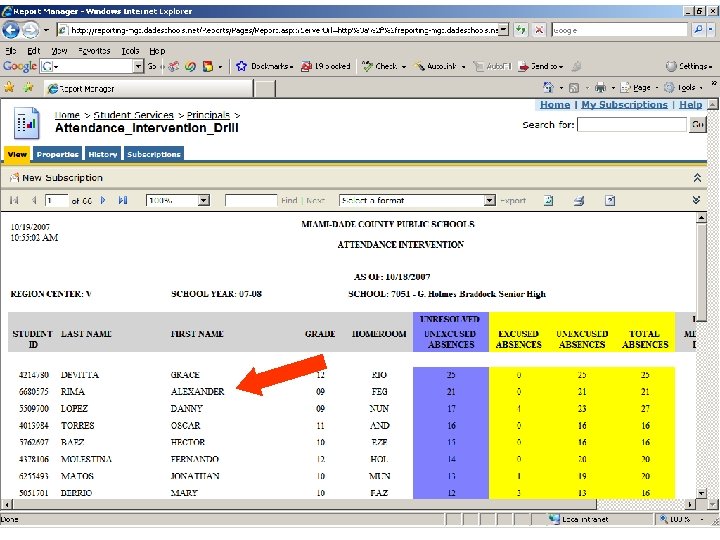This screenshot has width=720, height=540.
Task: Click the Search for text field
Action: point(631,125)
